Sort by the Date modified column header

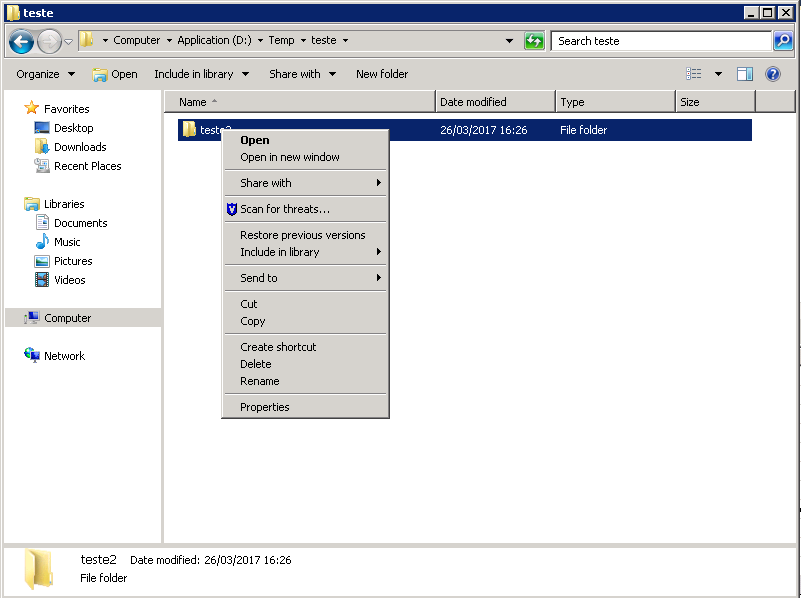coord(495,102)
